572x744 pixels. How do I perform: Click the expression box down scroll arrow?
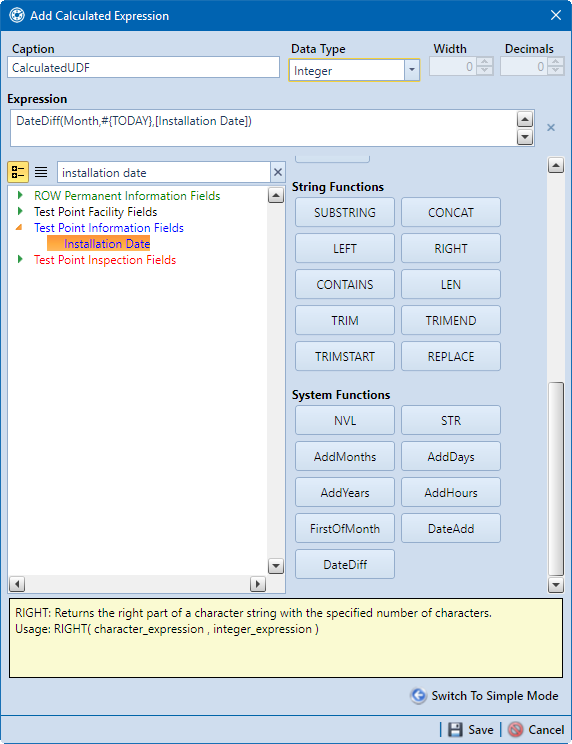coord(525,137)
